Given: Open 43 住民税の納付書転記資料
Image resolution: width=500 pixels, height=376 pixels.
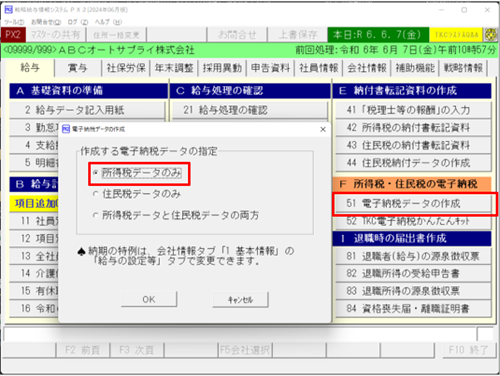Looking at the screenshot, I should tap(413, 145).
